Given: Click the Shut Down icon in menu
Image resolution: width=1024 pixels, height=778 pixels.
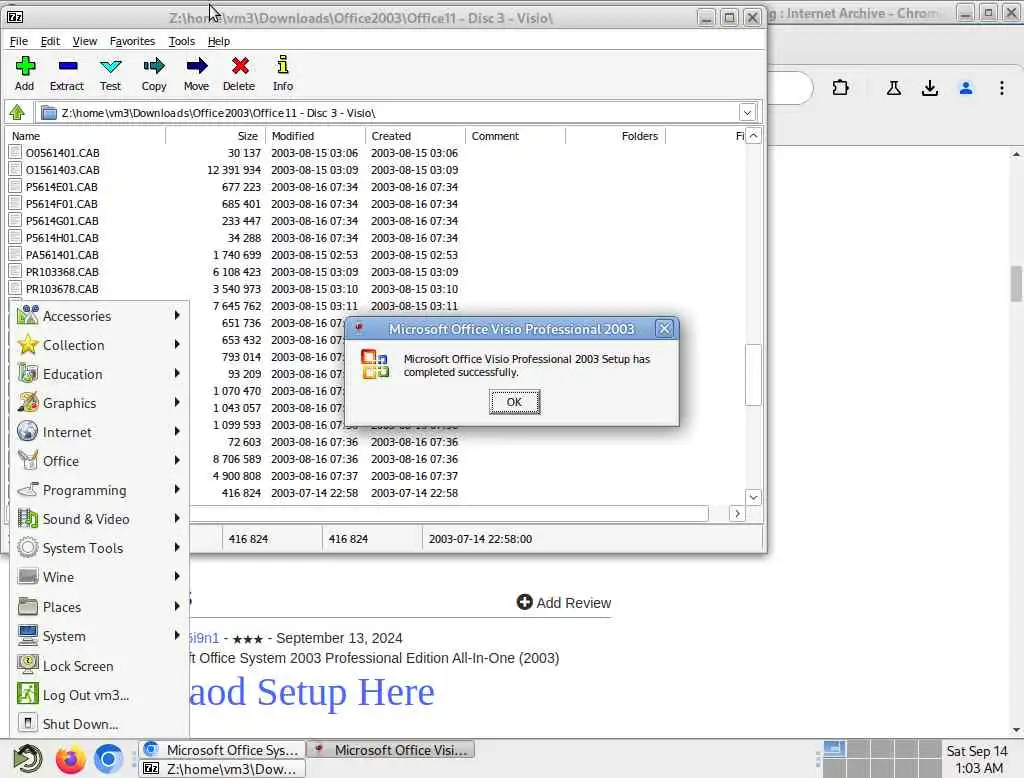Looking at the screenshot, I should [x=27, y=723].
